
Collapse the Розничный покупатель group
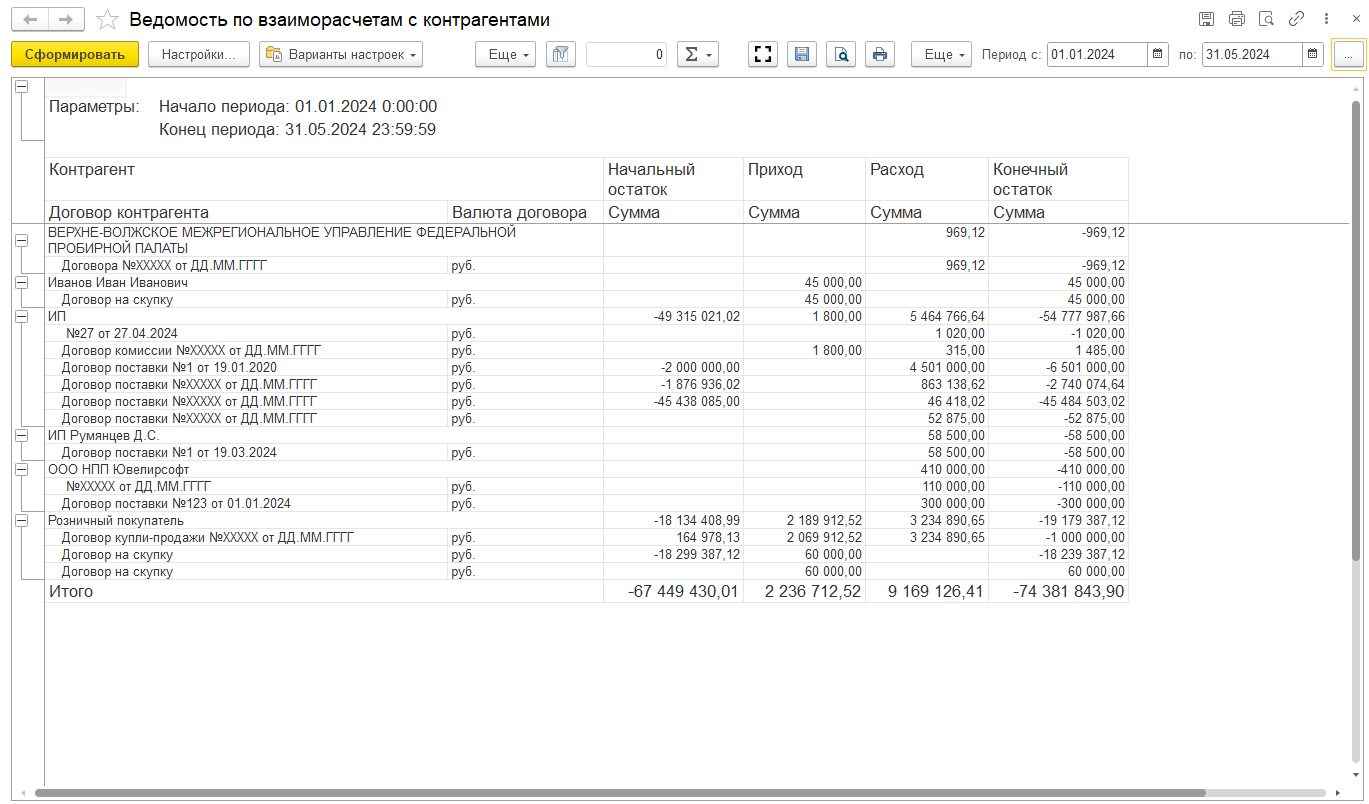[x=22, y=521]
